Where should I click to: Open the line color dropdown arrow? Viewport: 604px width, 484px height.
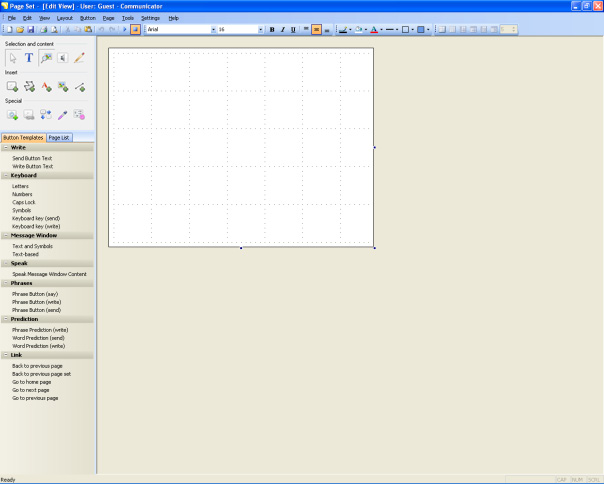click(x=350, y=29)
